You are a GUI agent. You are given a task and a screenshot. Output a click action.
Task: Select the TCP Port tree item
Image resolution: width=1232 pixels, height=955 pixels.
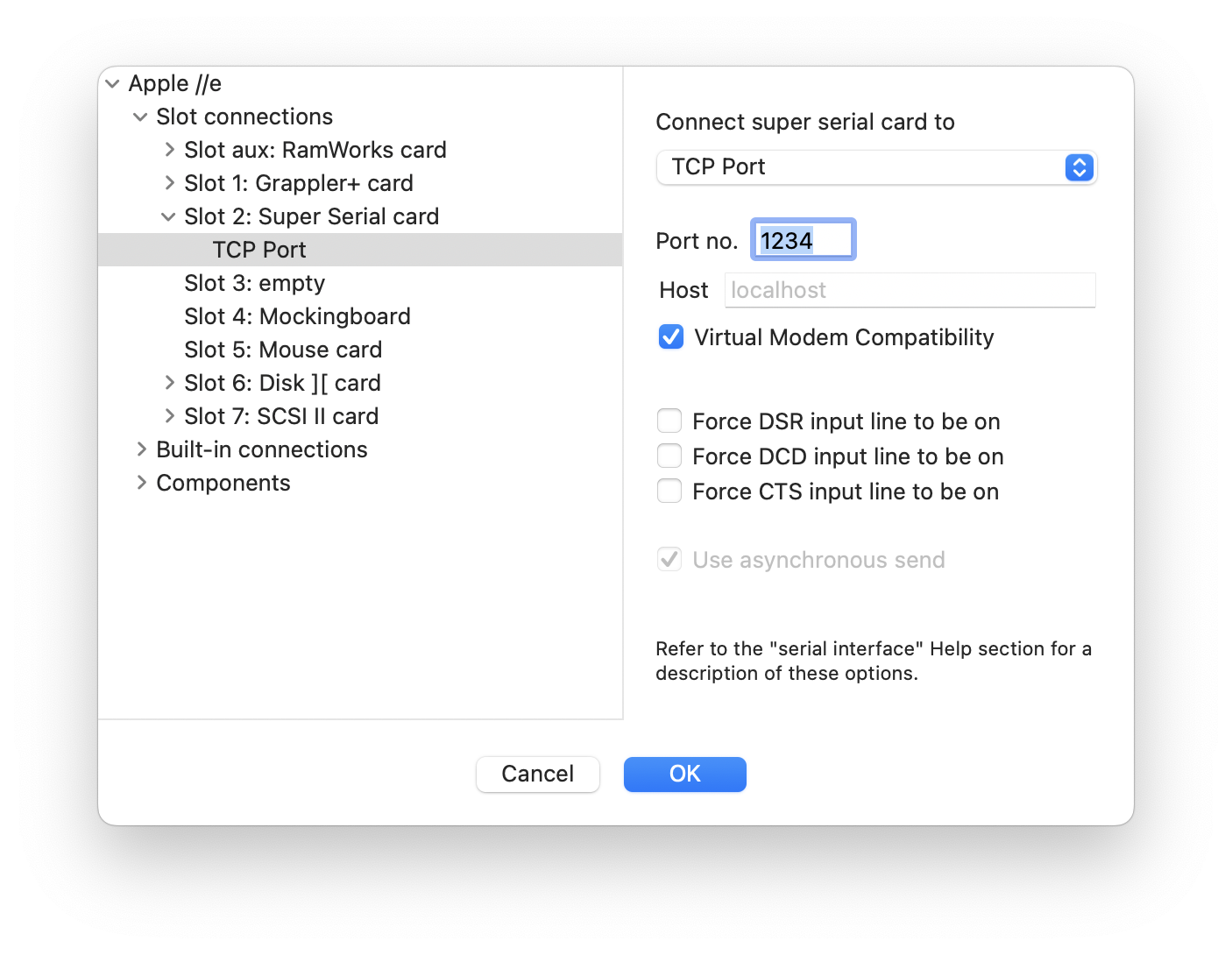[259, 251]
